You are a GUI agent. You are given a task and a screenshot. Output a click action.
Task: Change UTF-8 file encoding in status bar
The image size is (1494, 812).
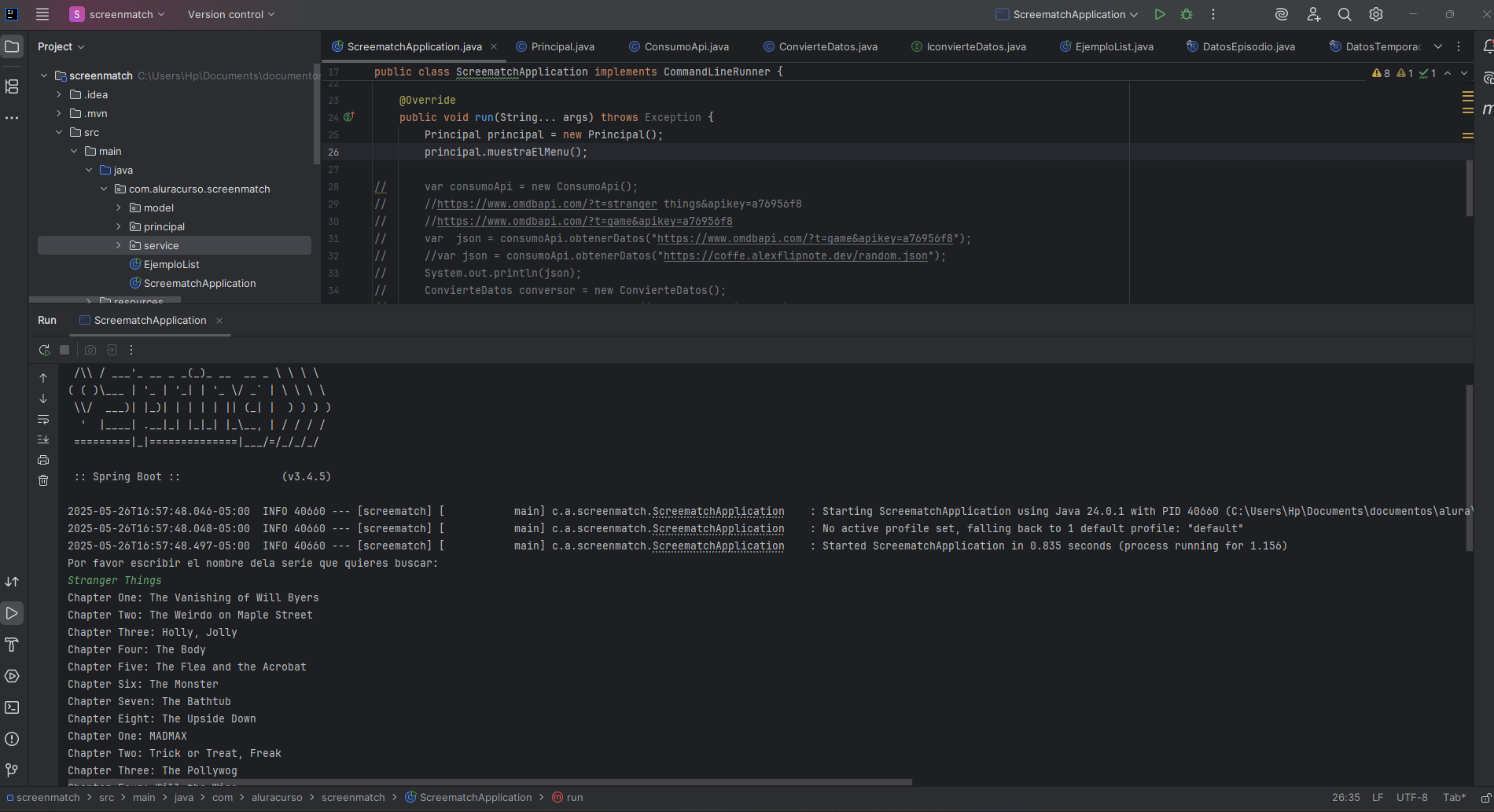[x=1412, y=797]
